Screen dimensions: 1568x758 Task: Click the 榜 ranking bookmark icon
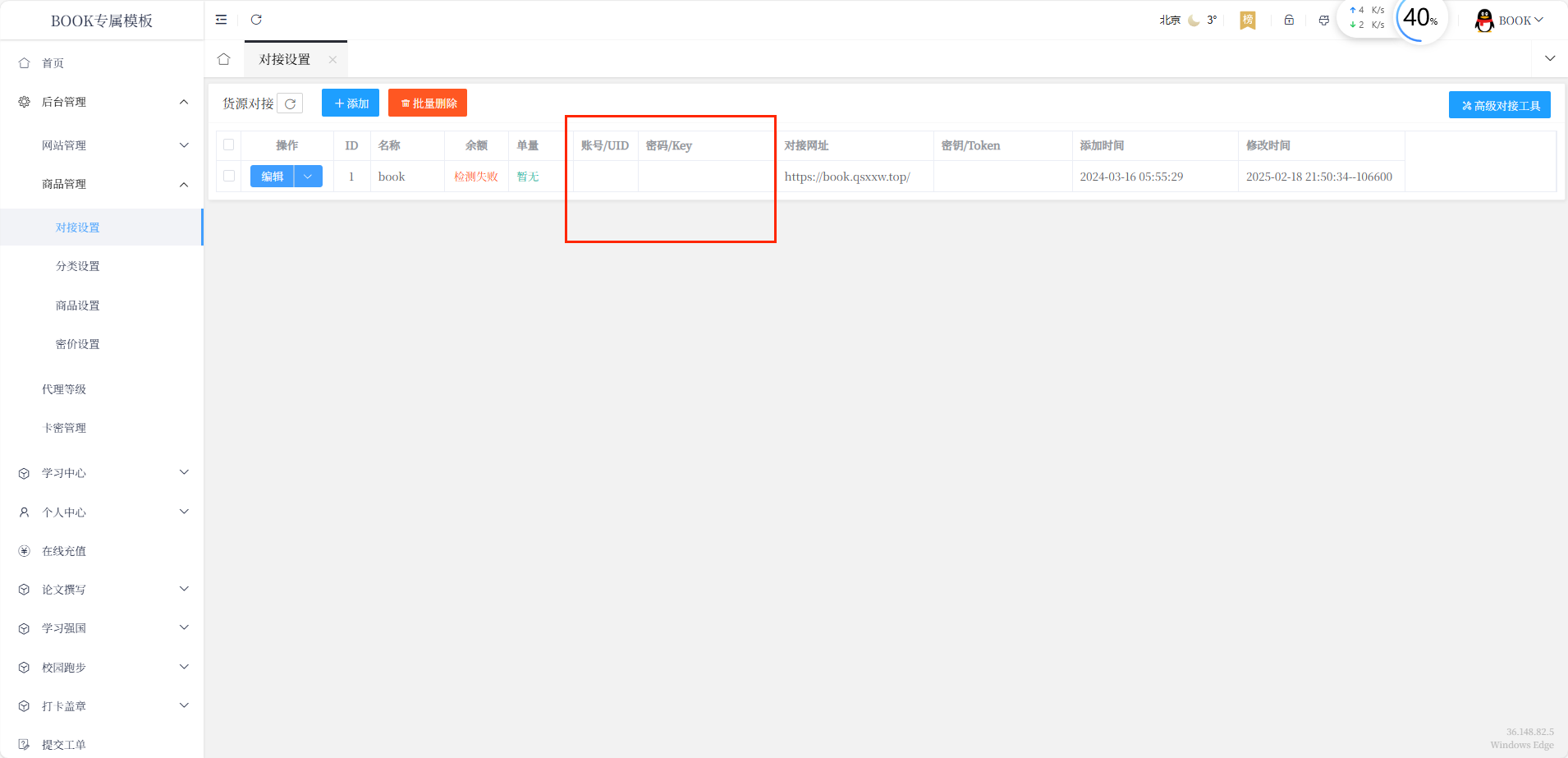point(1248,21)
